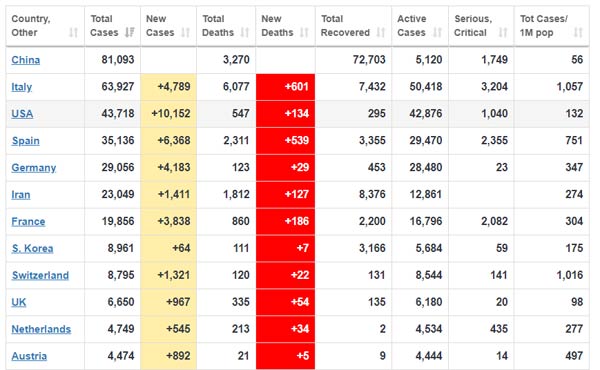Select the Switzerland link
Image resolution: width=600 pixels, height=370 pixels.
[x=40, y=275]
